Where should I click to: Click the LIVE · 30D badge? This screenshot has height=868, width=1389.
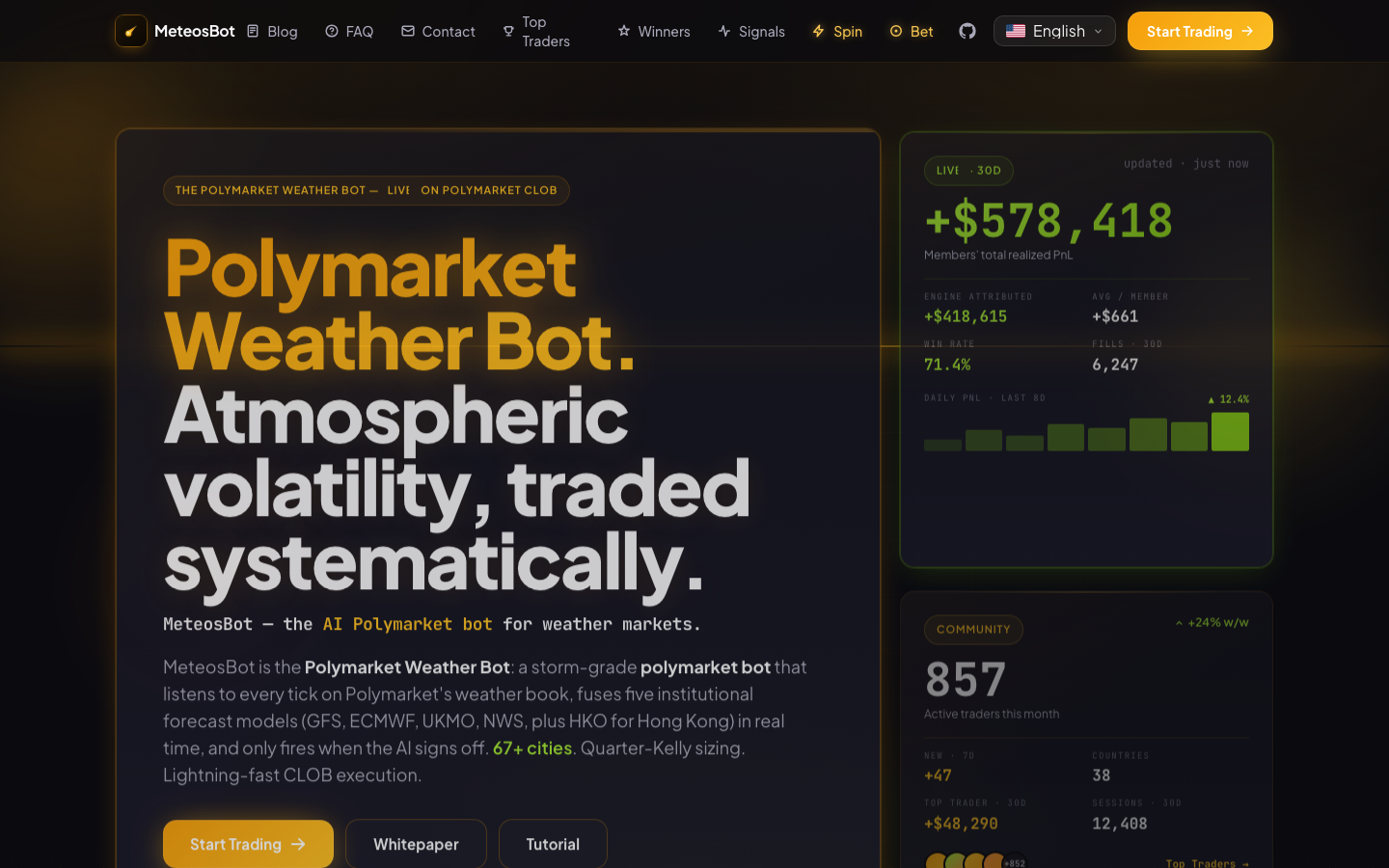point(968,171)
